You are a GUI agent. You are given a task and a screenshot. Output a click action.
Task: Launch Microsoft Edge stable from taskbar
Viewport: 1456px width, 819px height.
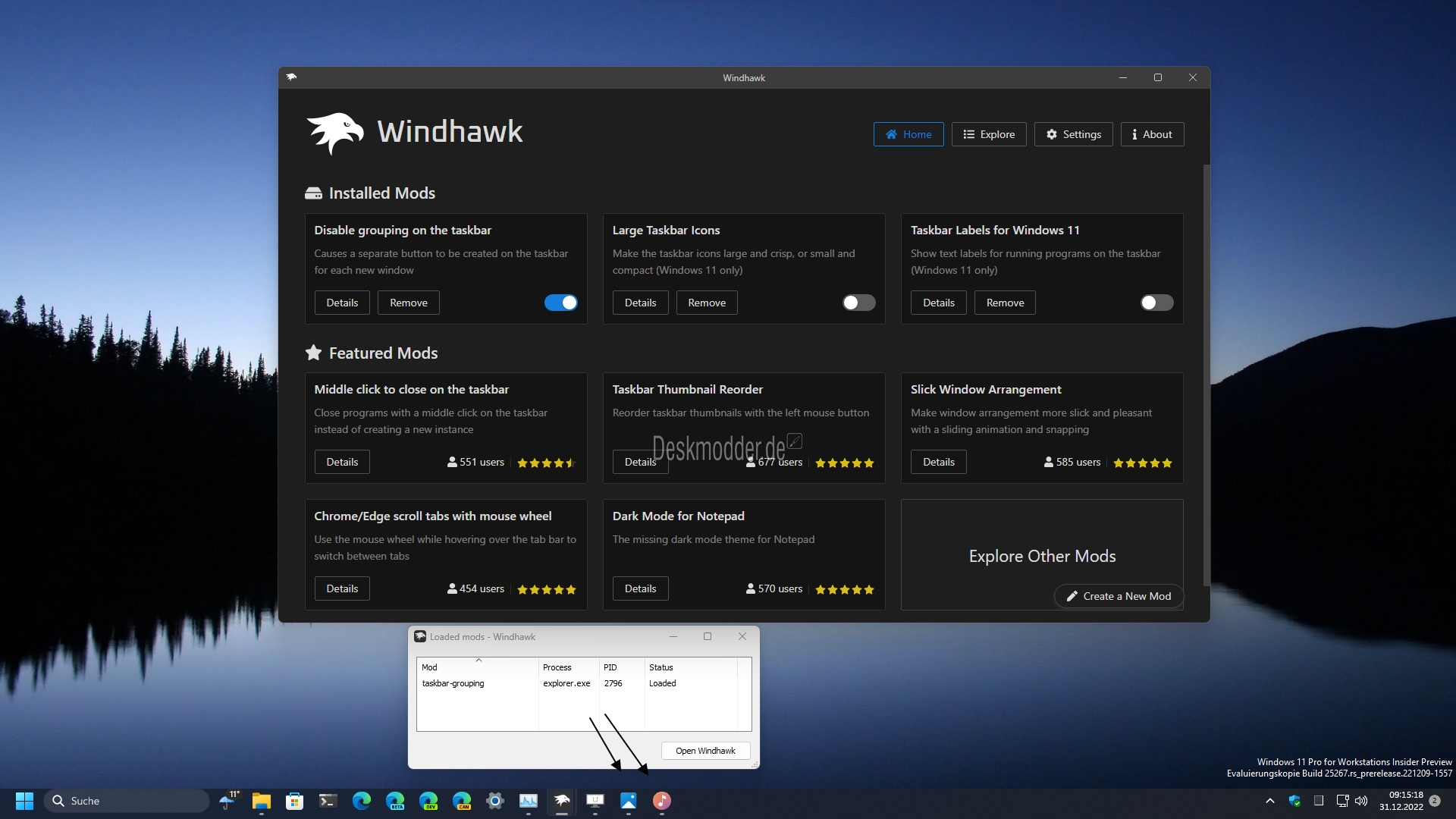coord(362,801)
